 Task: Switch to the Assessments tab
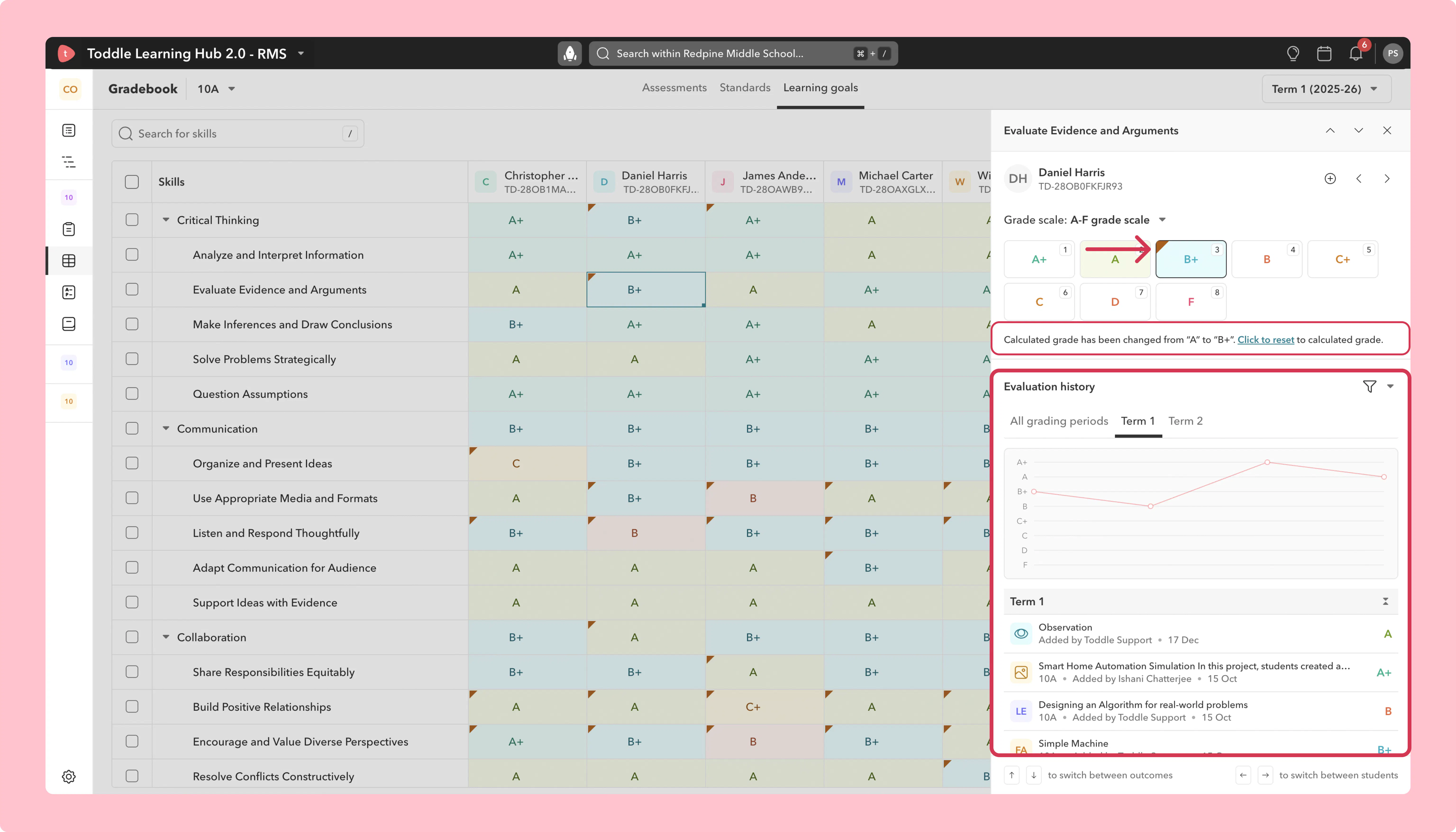(x=674, y=87)
